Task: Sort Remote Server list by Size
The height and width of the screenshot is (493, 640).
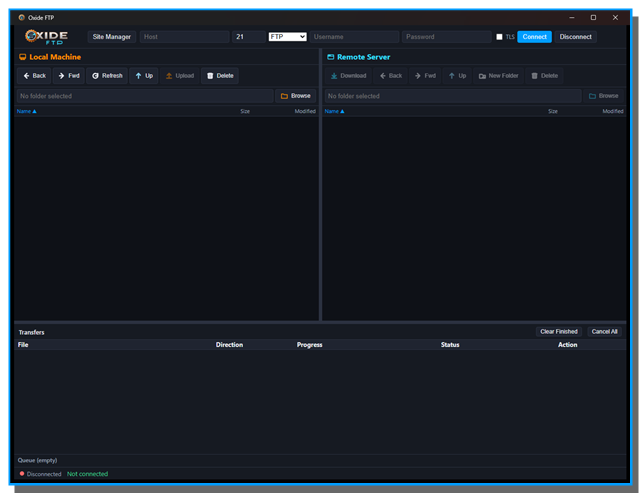Action: pos(553,111)
